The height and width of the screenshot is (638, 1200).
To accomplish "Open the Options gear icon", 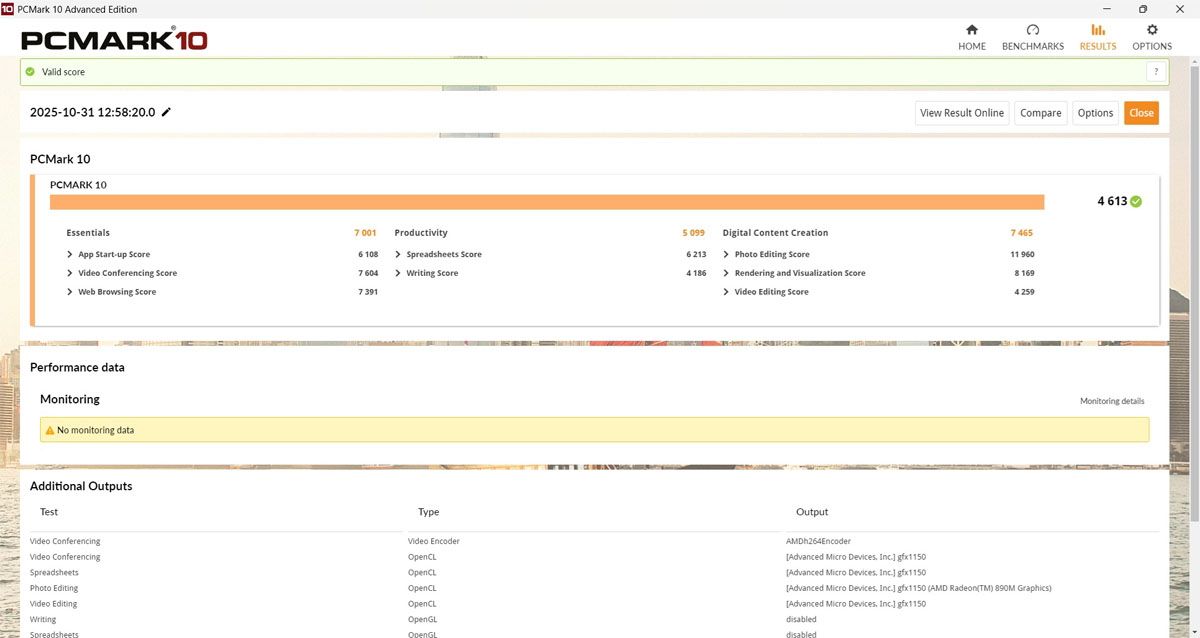I will click(x=1152, y=30).
